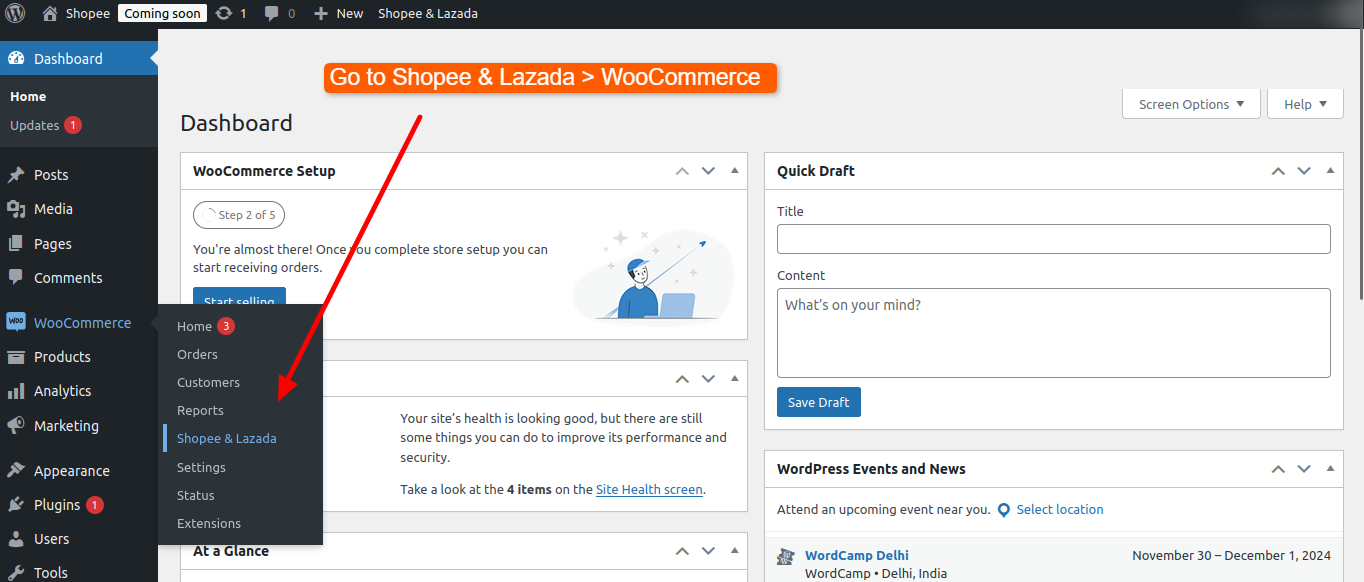Click the Products box icon

coord(16,357)
